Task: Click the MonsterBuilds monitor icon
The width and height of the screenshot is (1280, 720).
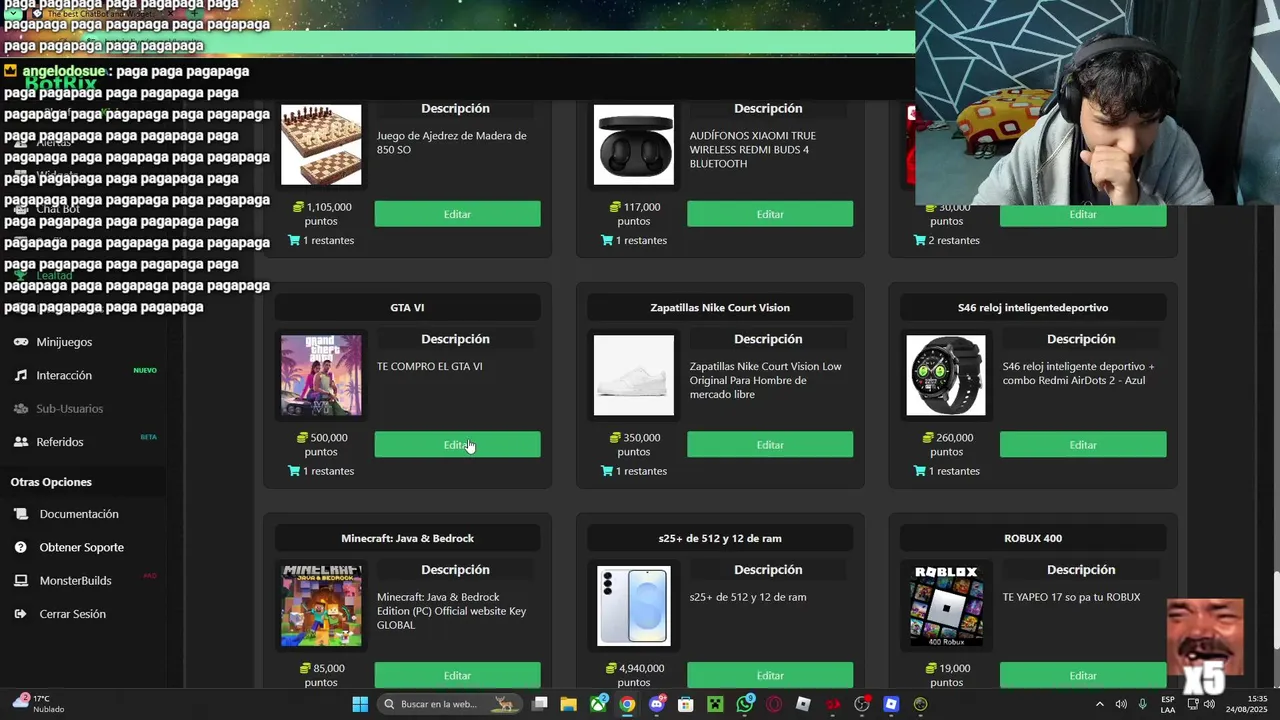Action: [21, 581]
